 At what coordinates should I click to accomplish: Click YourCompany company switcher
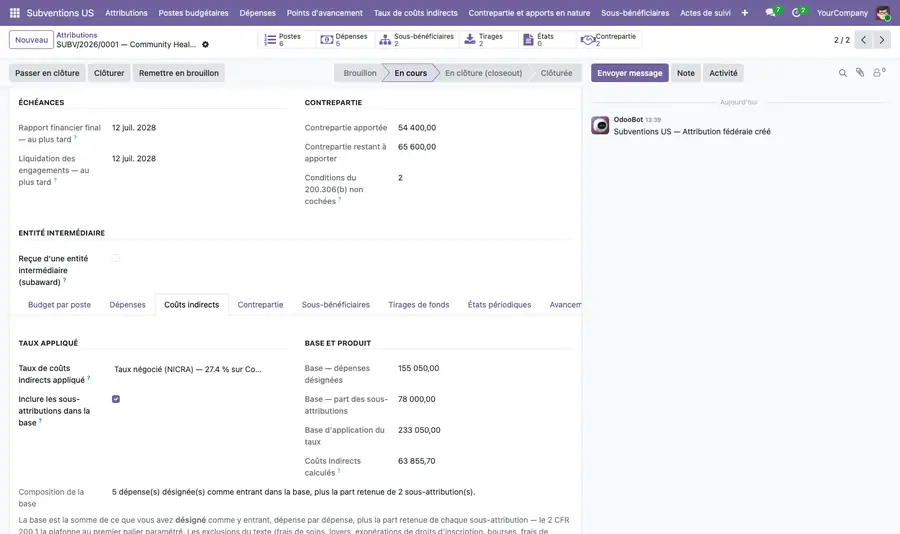842,13
